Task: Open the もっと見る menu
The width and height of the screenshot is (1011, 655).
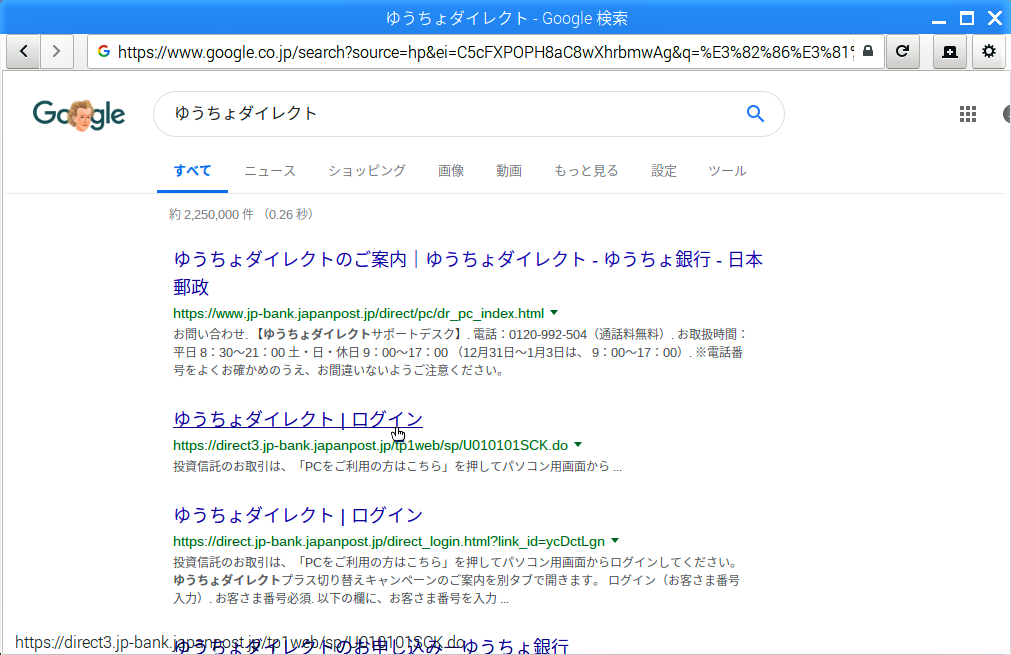Action: 586,171
